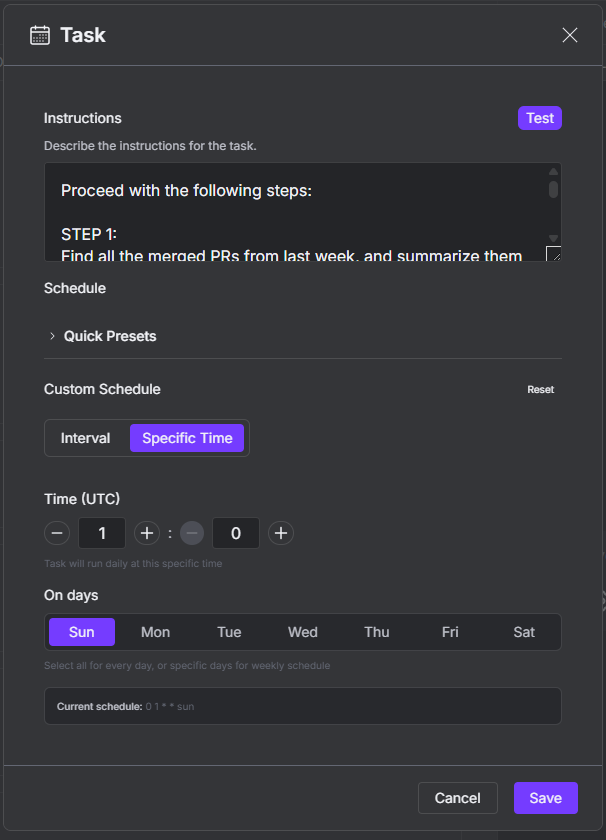The height and width of the screenshot is (840, 606).
Task: Select the Specific Time tab
Action: point(186,437)
